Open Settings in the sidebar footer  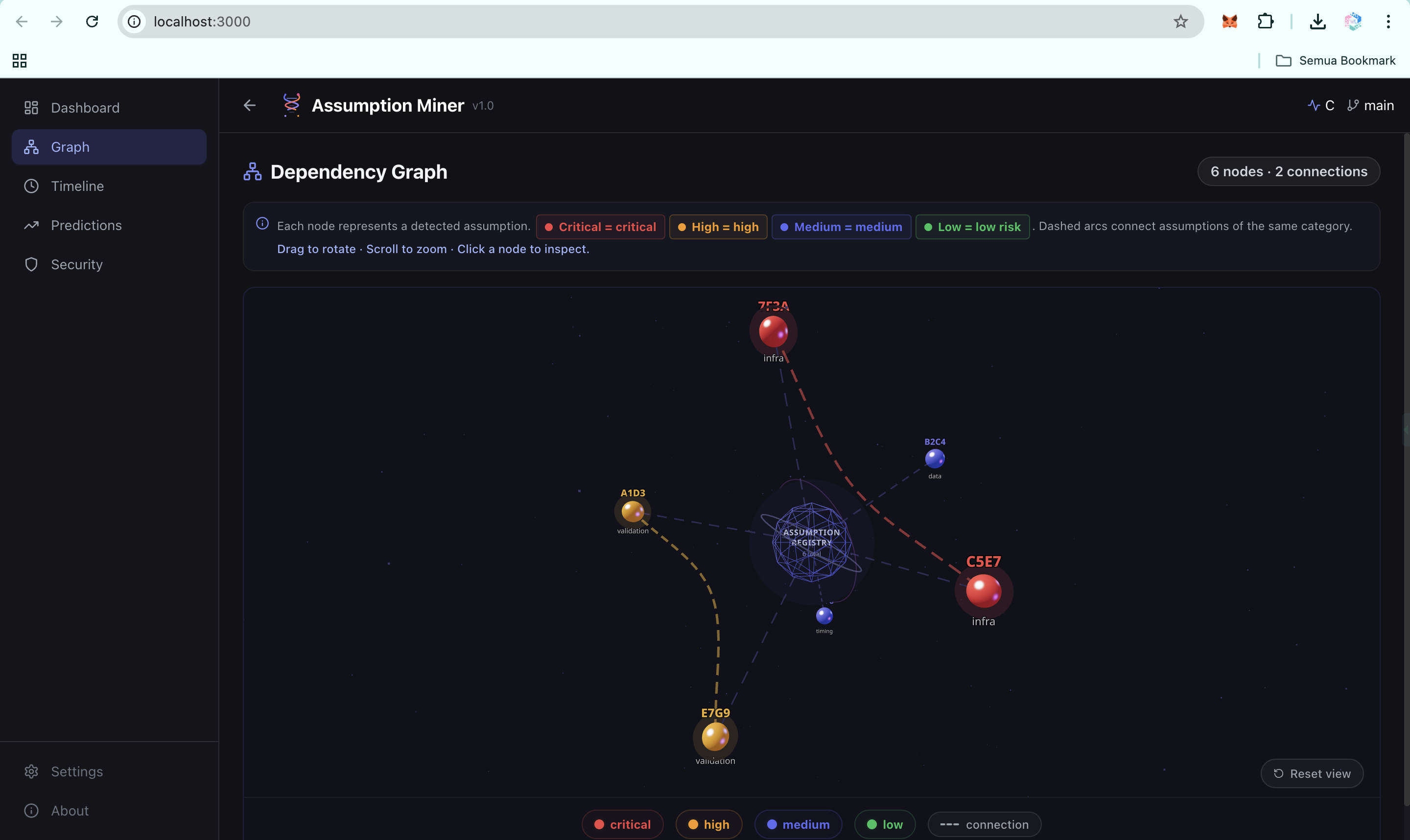pos(77,771)
